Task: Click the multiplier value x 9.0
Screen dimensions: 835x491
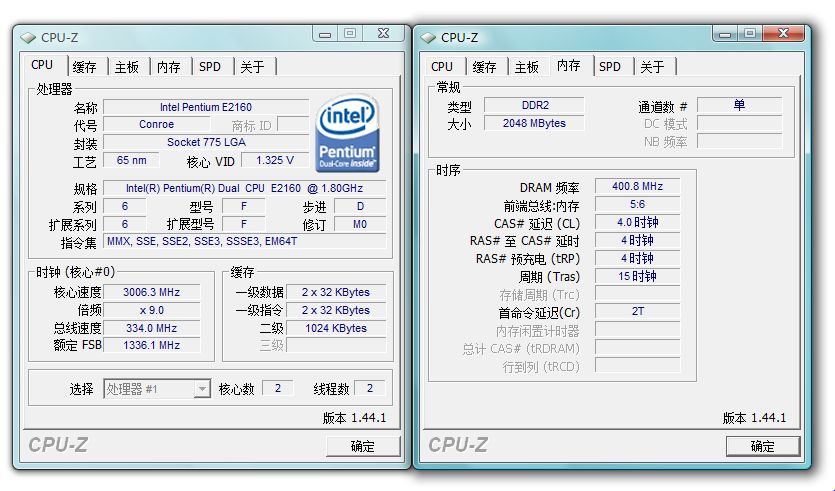Action: [x=152, y=310]
